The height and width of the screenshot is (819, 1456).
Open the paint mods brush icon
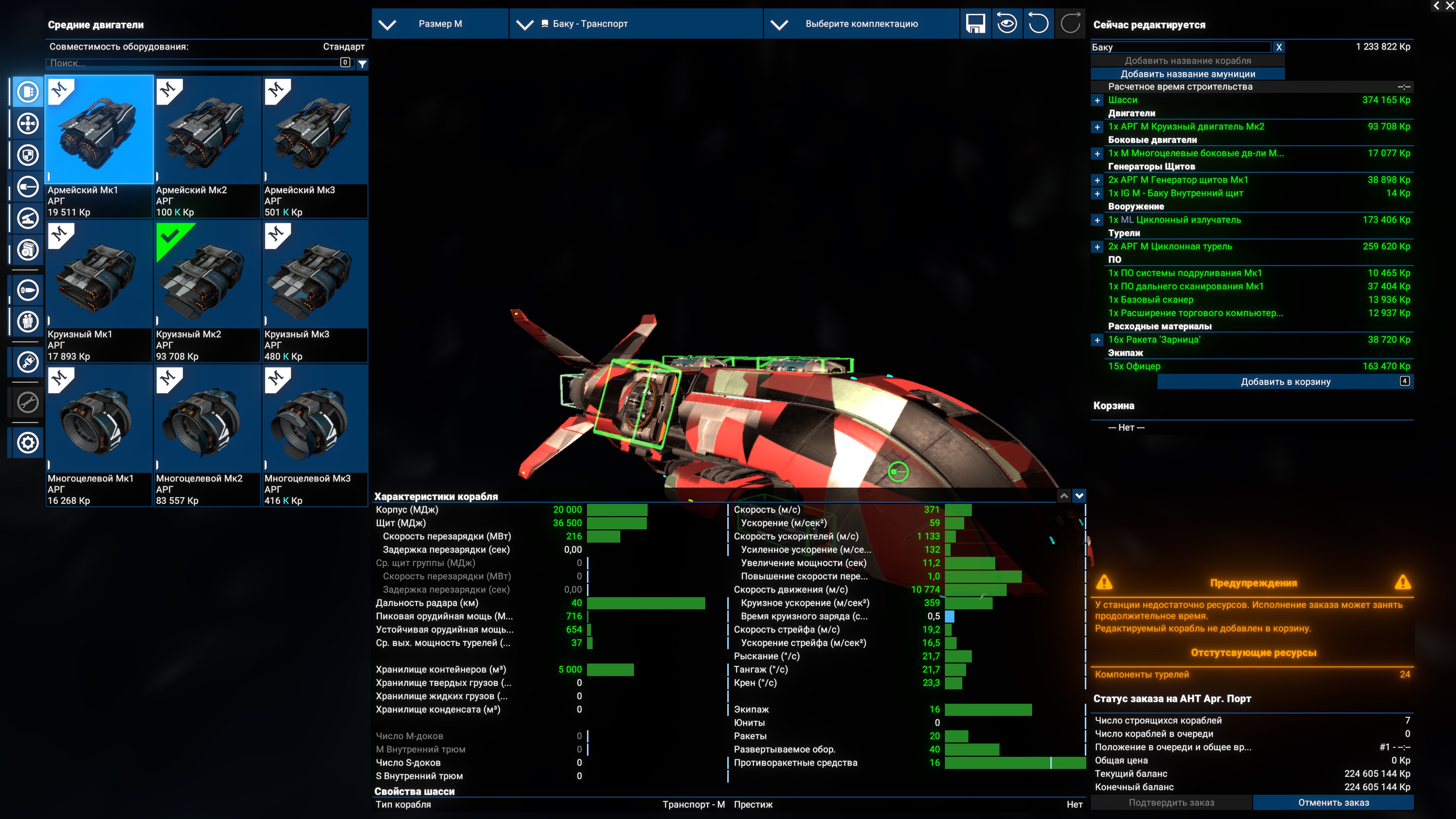tap(28, 362)
